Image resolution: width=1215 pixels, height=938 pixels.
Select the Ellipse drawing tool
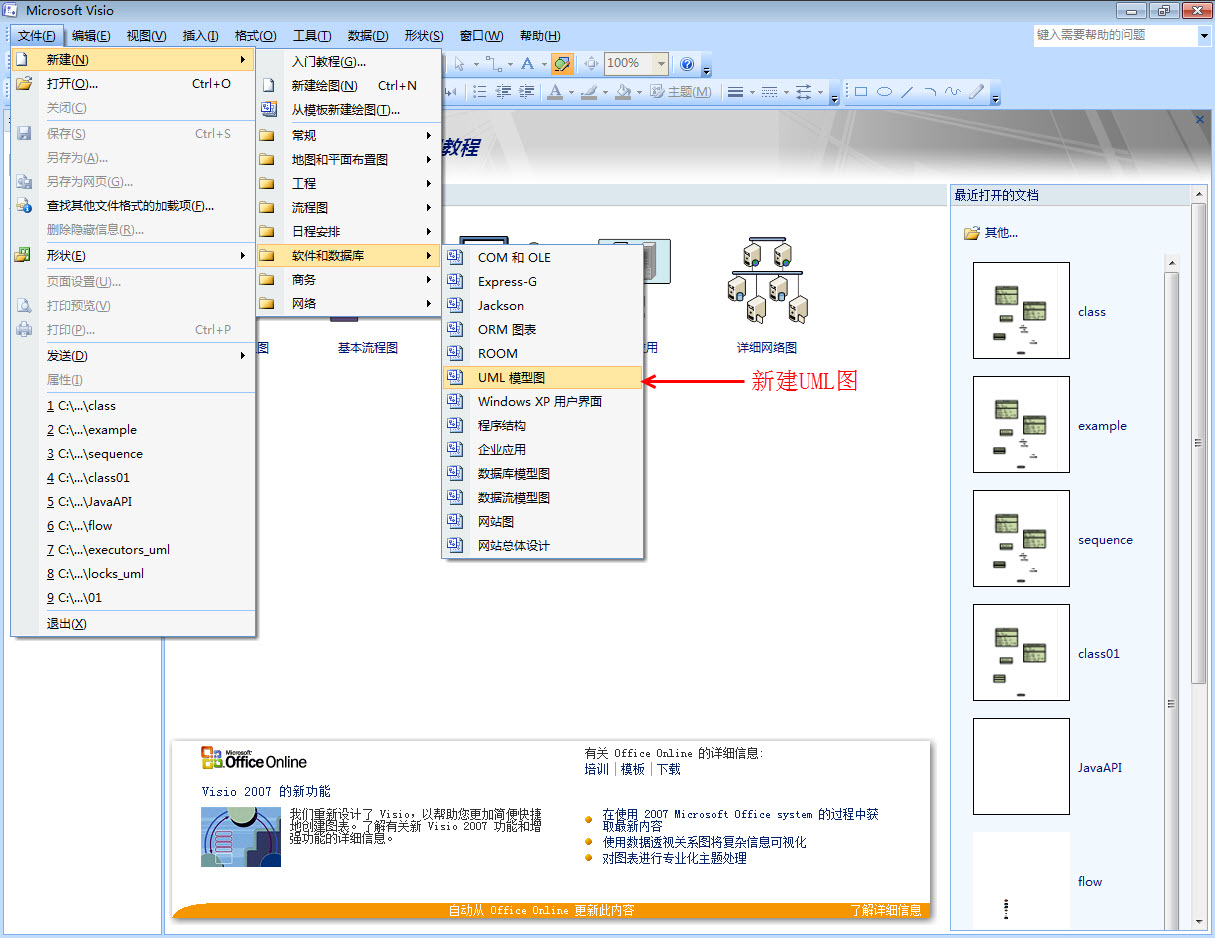(884, 92)
